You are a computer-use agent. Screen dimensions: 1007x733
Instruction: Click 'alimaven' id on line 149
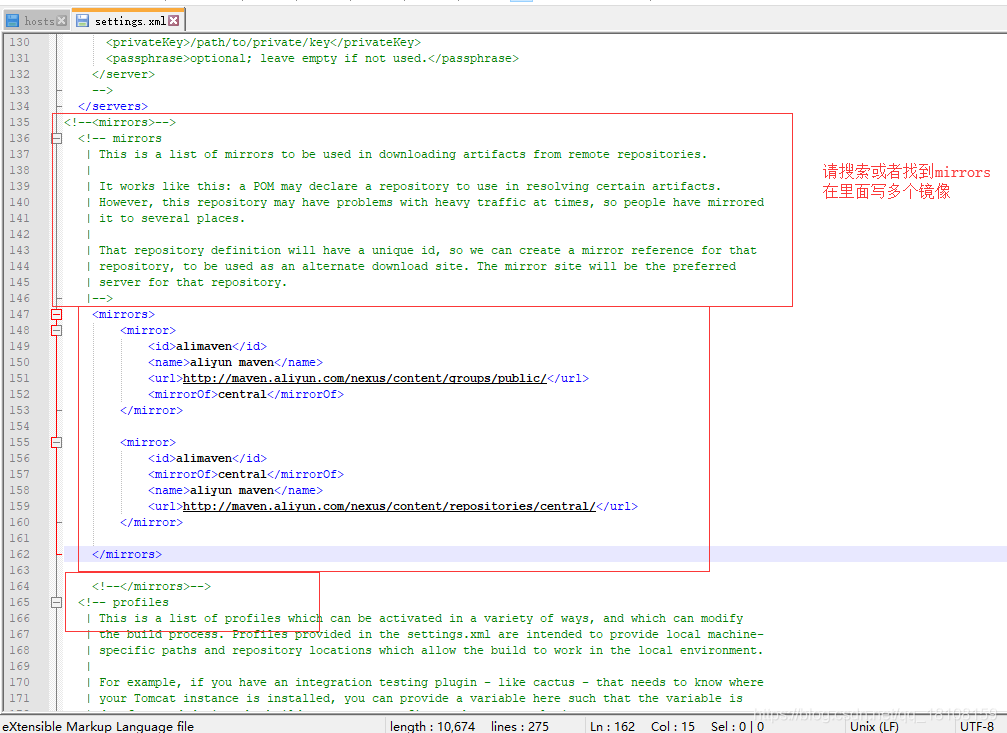[204, 346]
